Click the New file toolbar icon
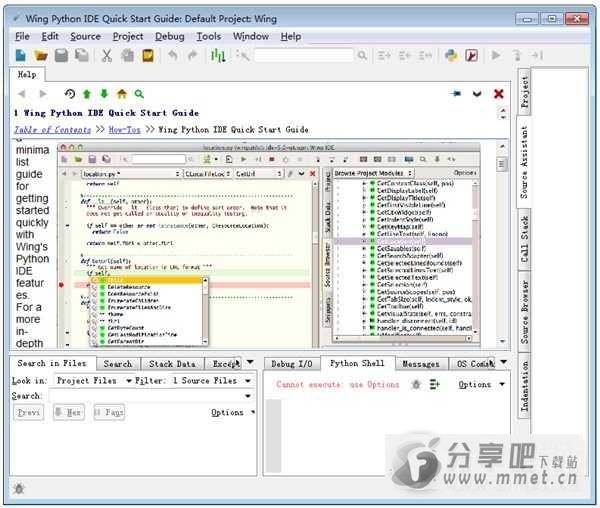The image size is (600, 508). click(x=21, y=56)
